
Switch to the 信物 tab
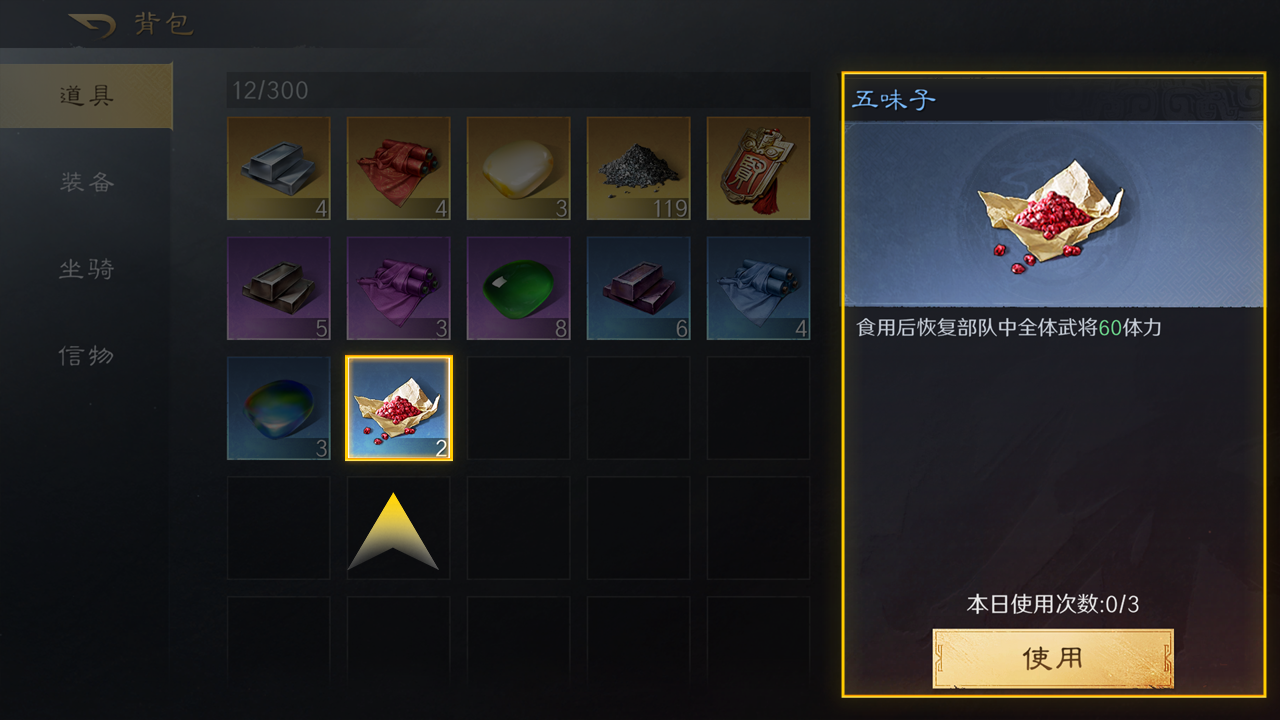(x=86, y=355)
